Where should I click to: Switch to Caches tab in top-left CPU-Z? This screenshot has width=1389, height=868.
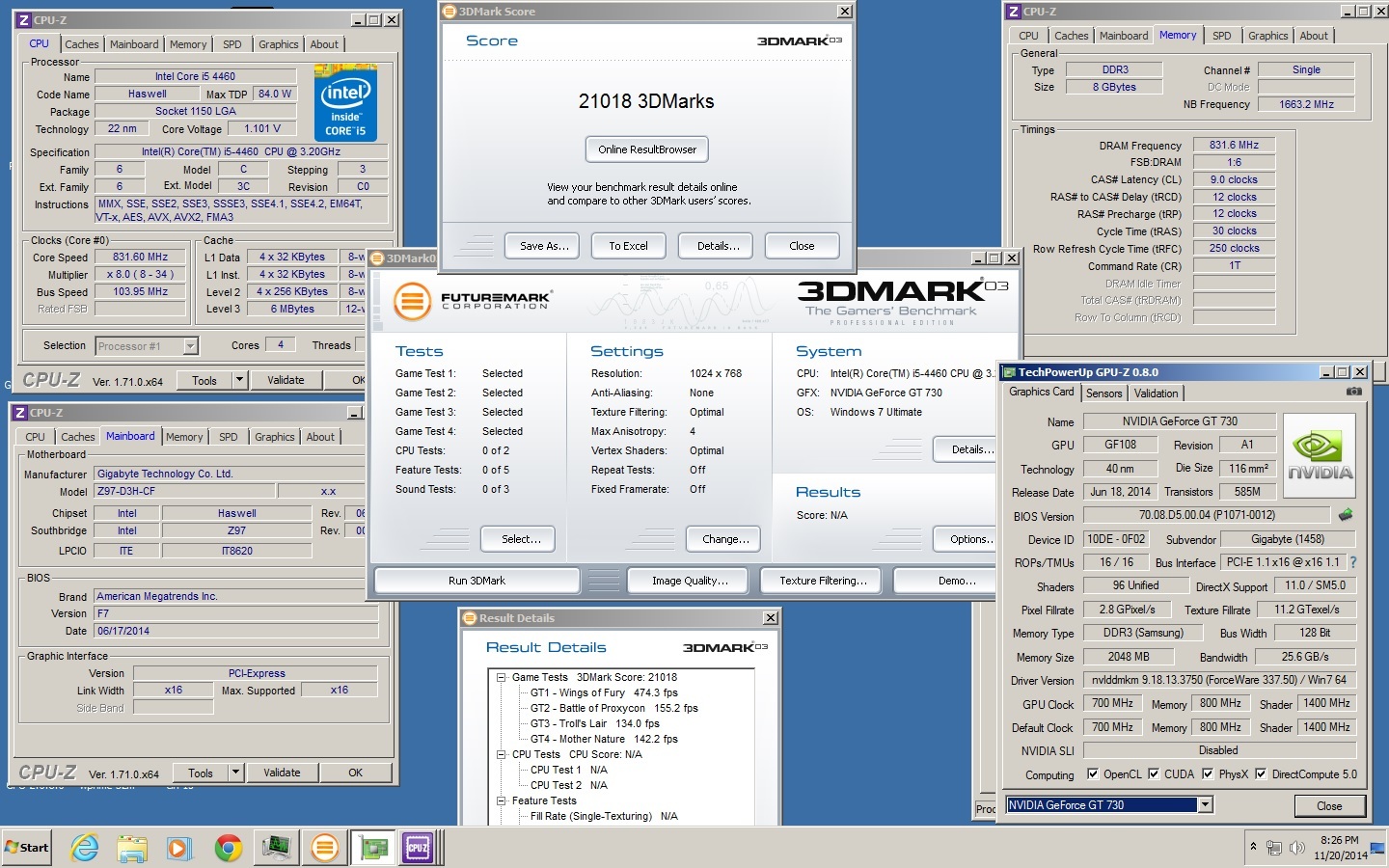tap(82, 44)
